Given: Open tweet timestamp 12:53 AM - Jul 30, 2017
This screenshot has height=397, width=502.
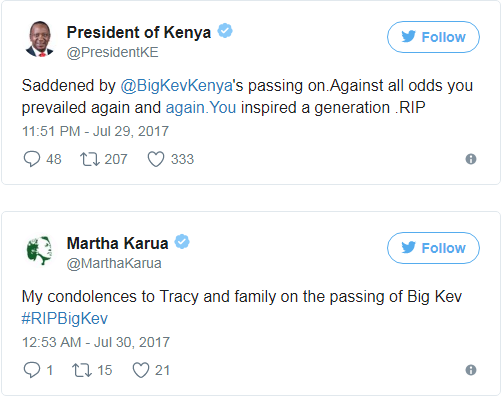Looking at the screenshot, I should (96, 342).
